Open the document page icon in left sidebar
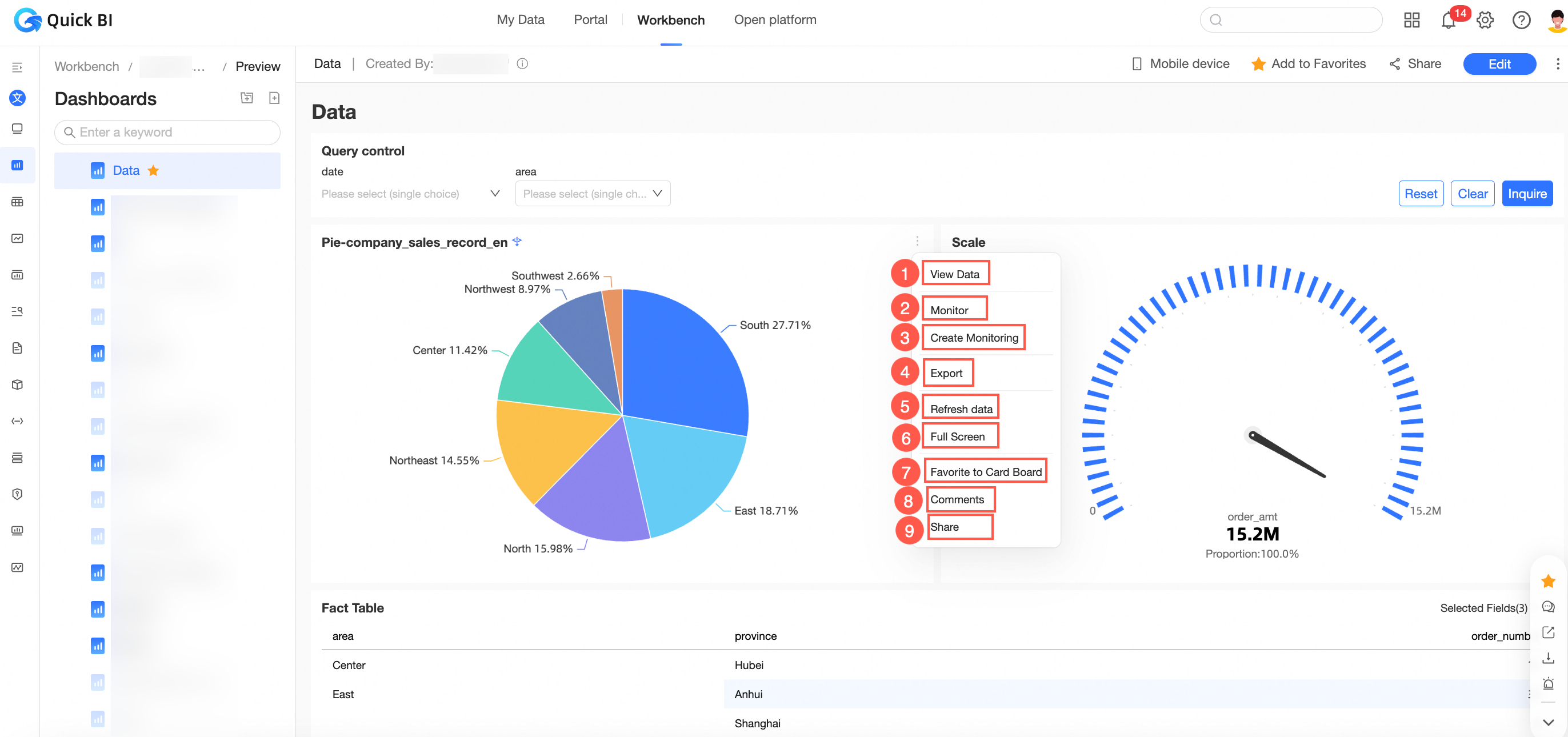 tap(17, 347)
